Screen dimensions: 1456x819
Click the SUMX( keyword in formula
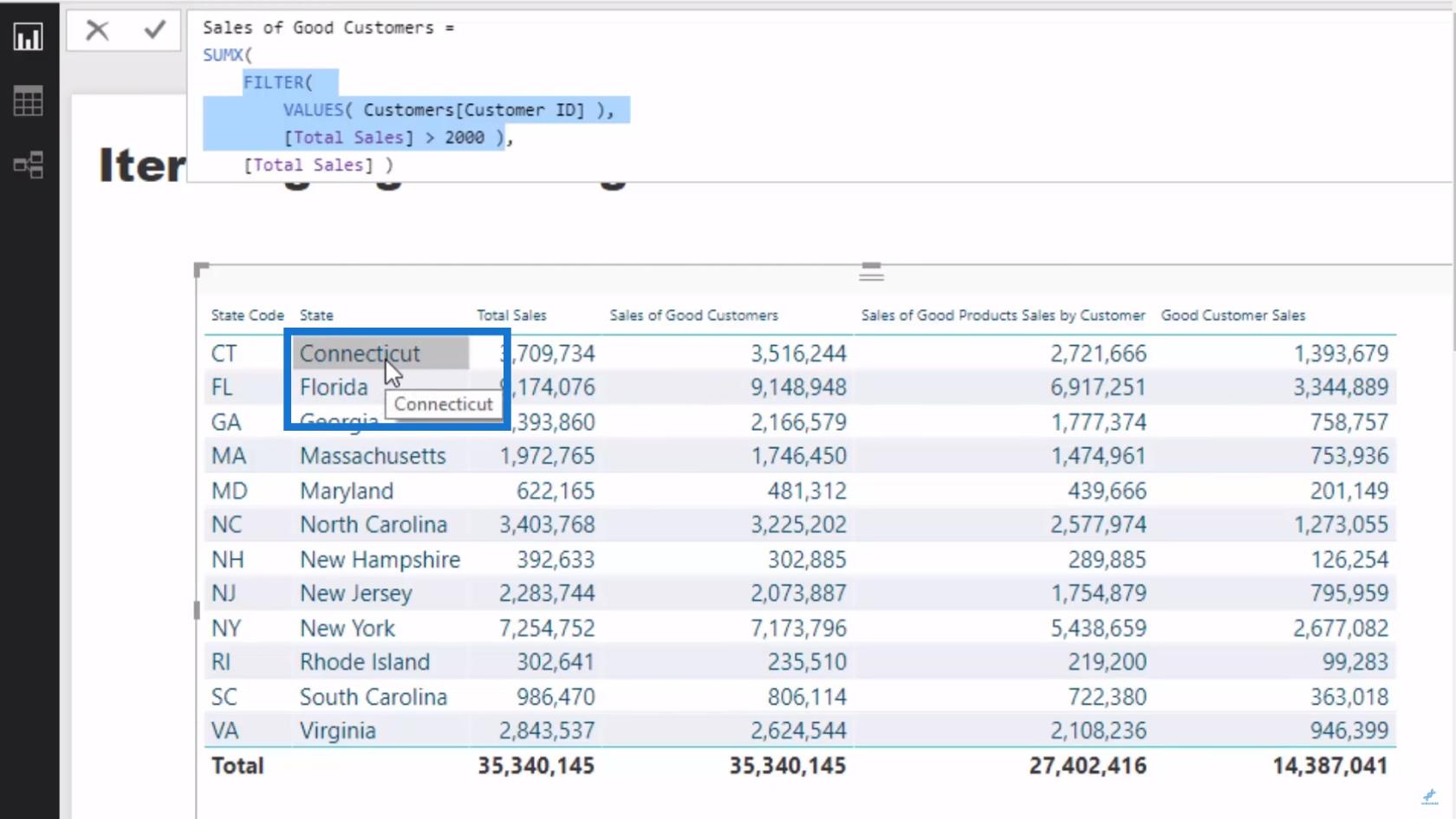[x=227, y=55]
